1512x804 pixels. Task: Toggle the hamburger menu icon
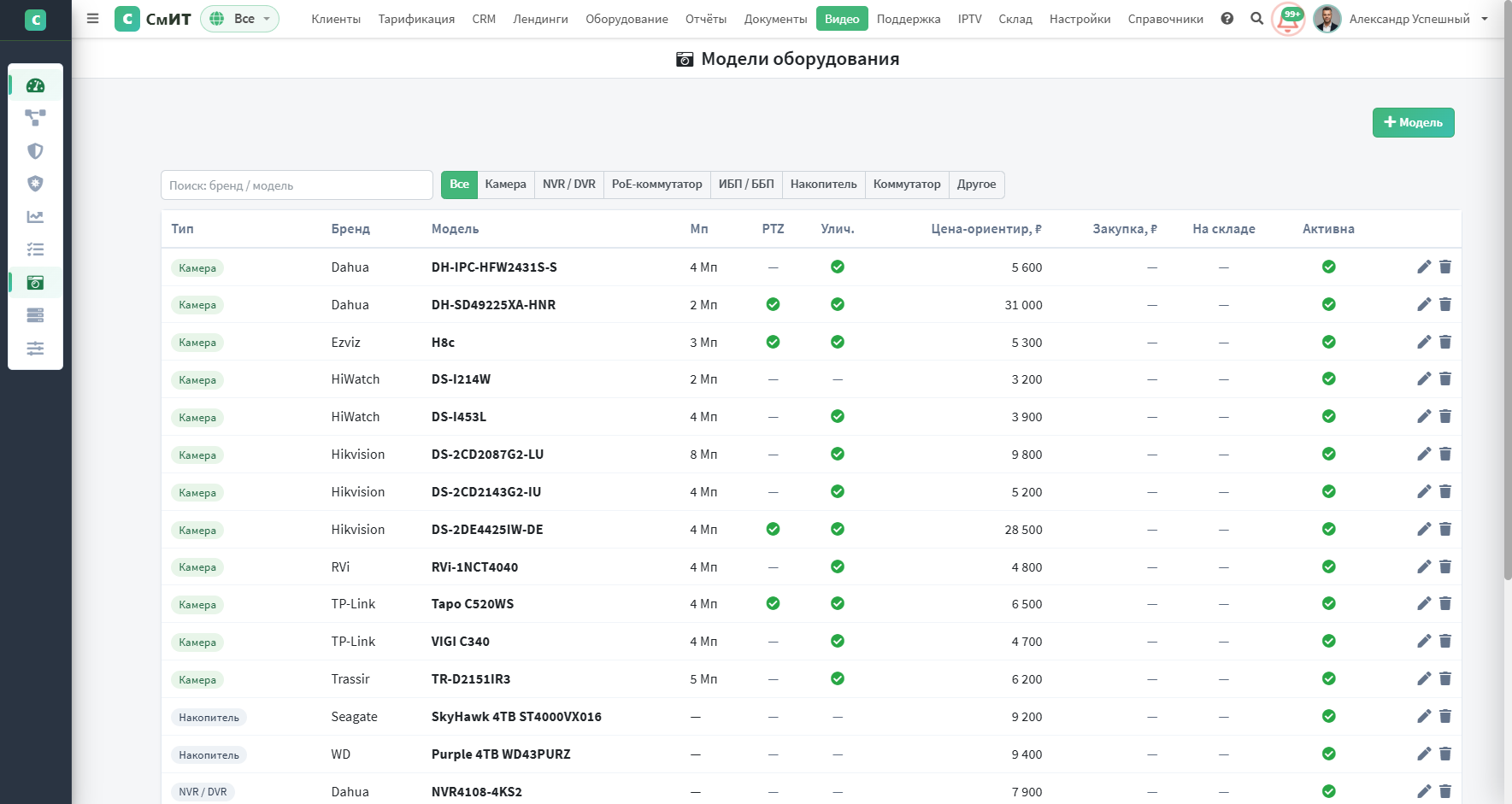93,18
